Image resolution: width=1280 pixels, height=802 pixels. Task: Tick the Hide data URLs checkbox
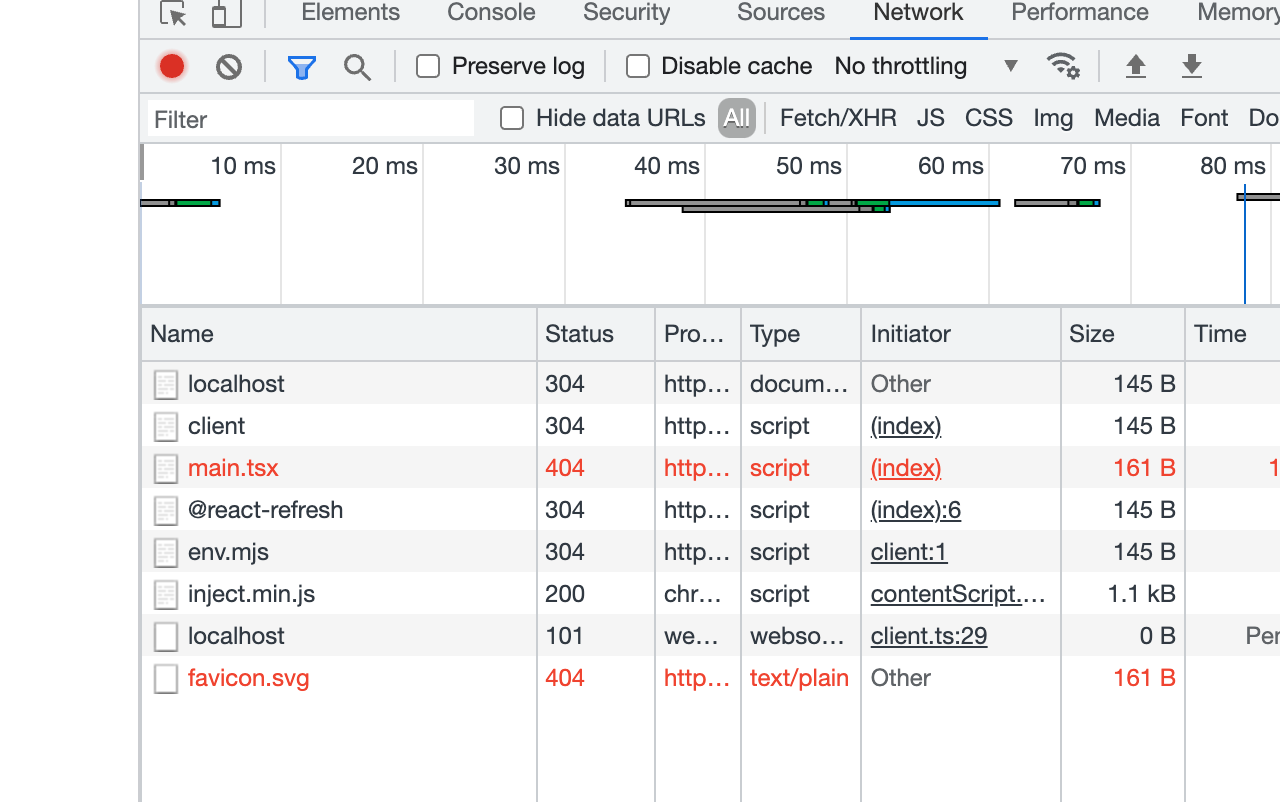(x=512, y=118)
